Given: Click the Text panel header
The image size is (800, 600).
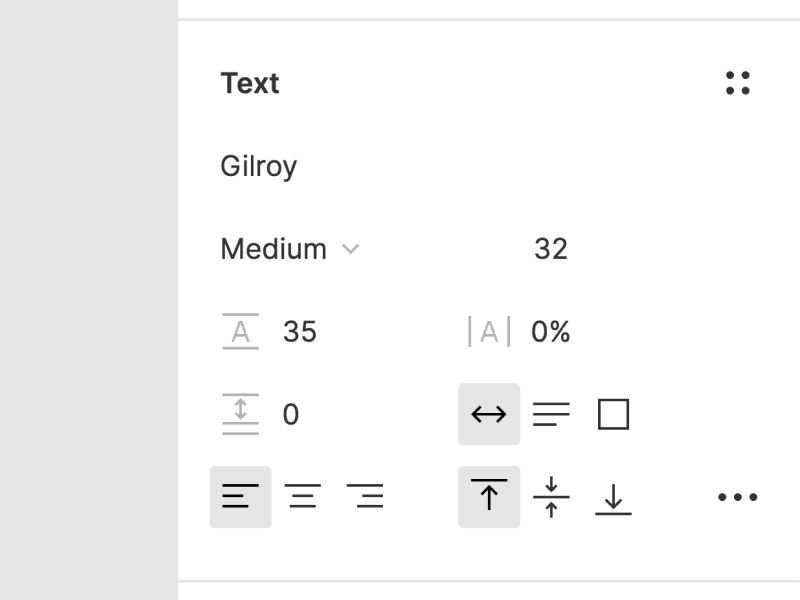Looking at the screenshot, I should (x=250, y=83).
